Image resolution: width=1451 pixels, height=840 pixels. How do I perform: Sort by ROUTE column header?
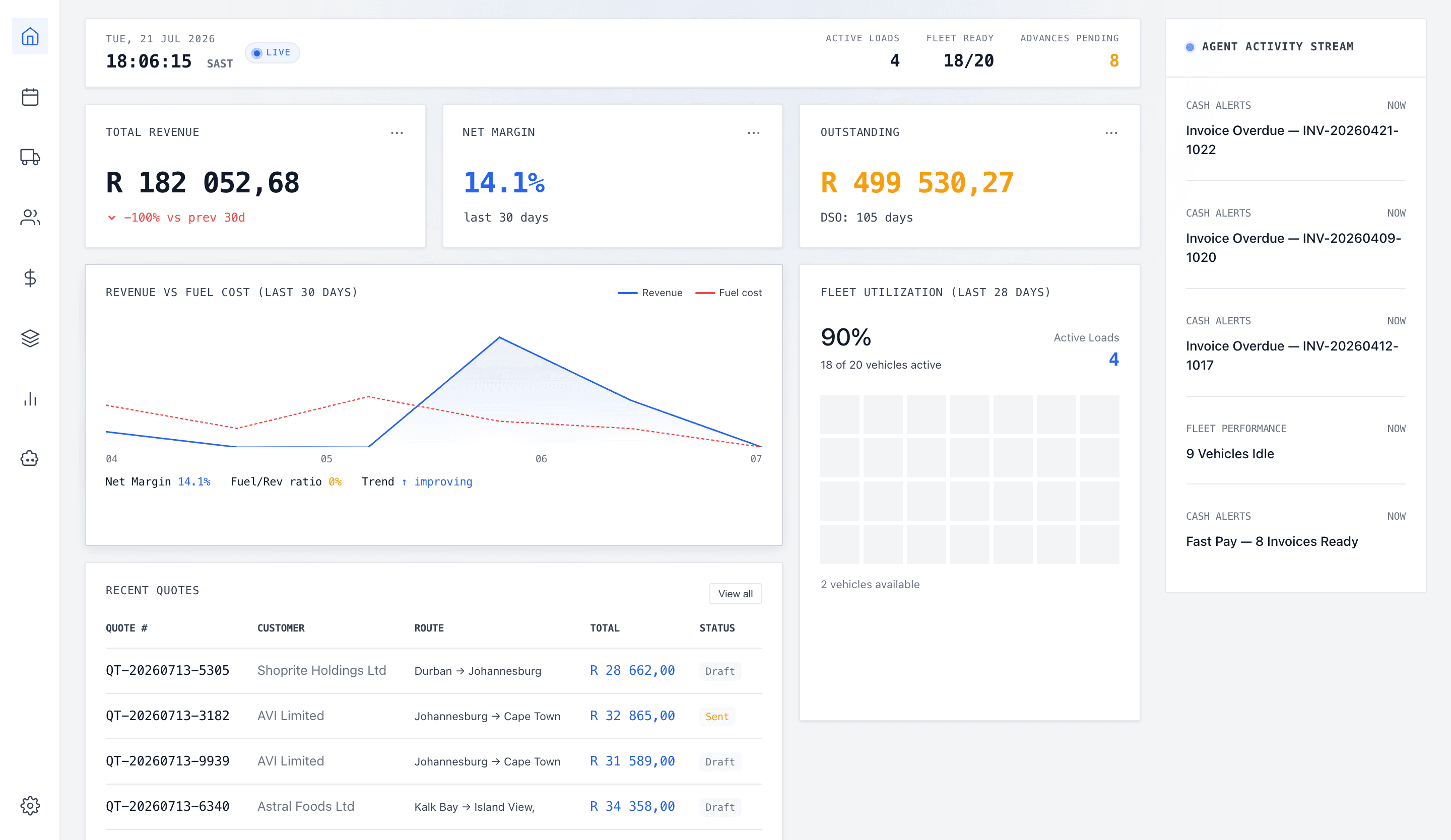coord(429,627)
